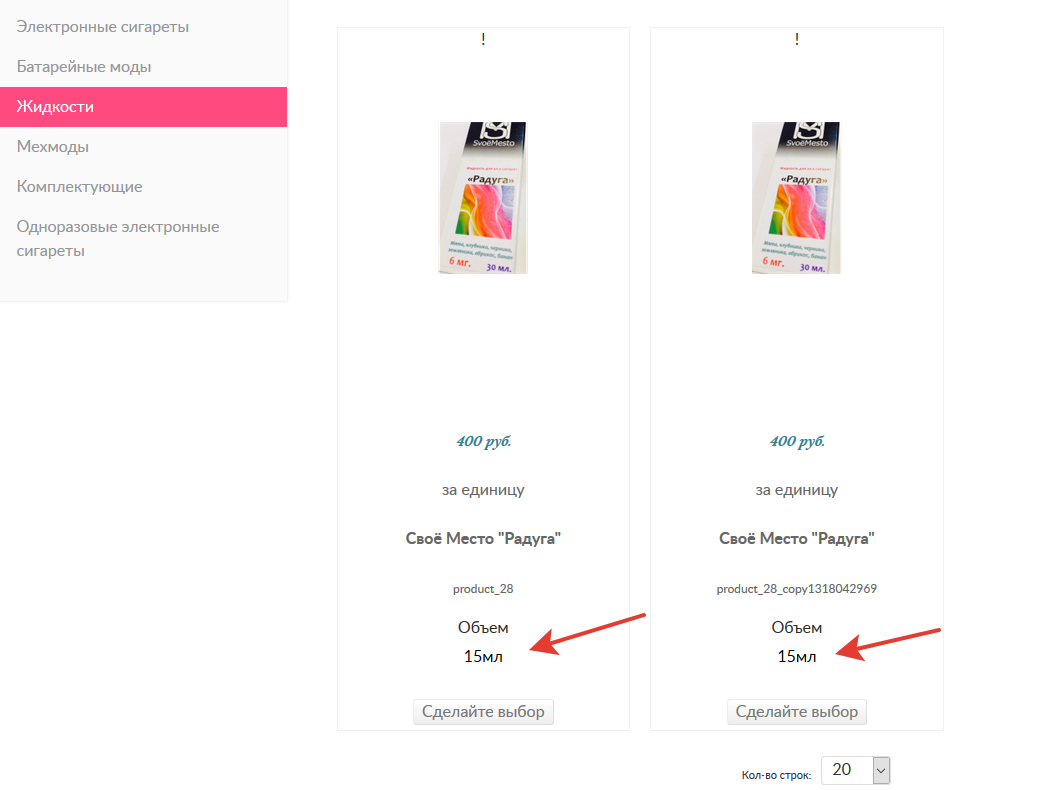Image resolution: width=1050 pixels, height=790 pixels.
Task: Click the product_28 code text
Action: tap(483, 589)
